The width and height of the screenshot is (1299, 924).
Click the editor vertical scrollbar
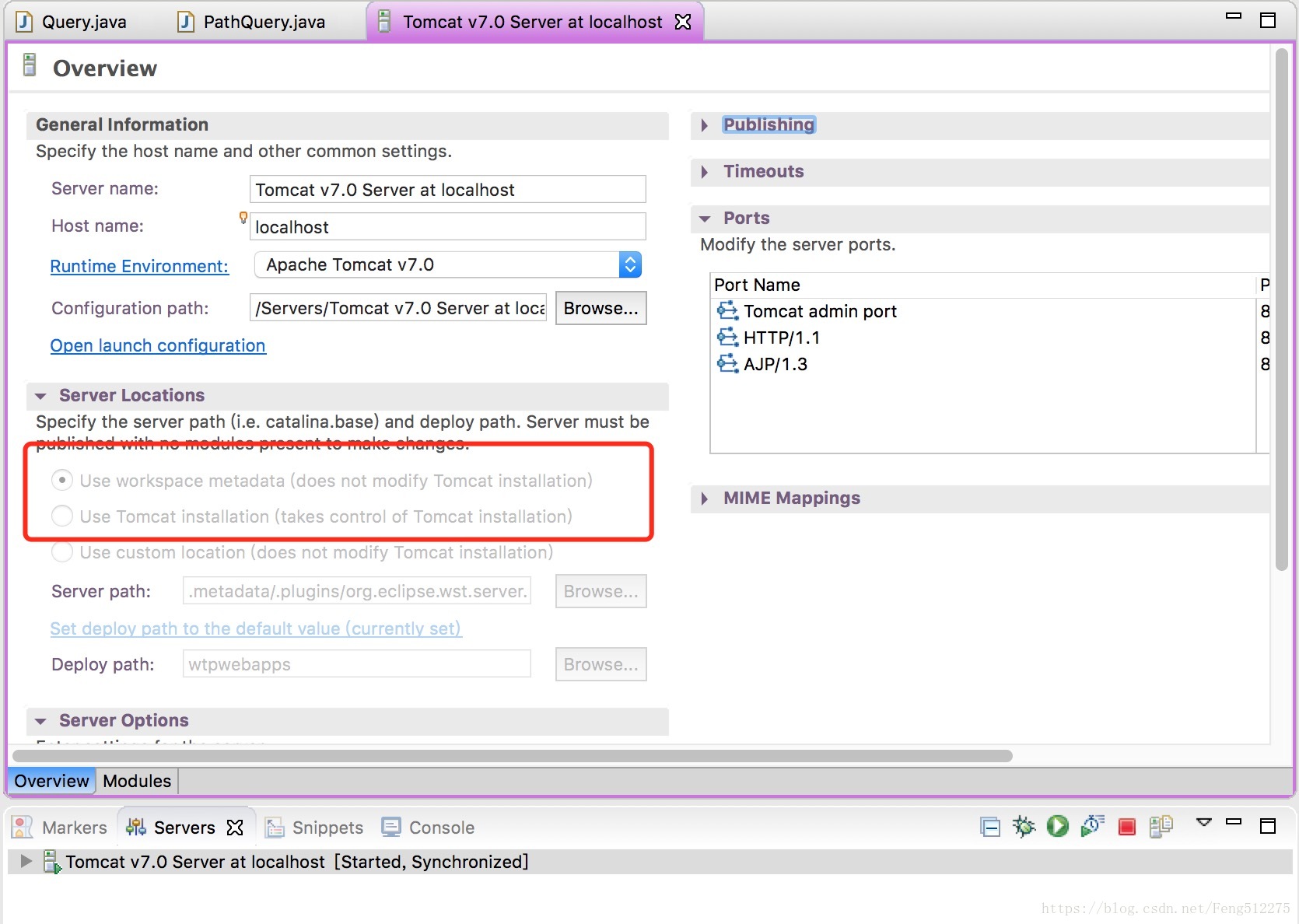1282,310
